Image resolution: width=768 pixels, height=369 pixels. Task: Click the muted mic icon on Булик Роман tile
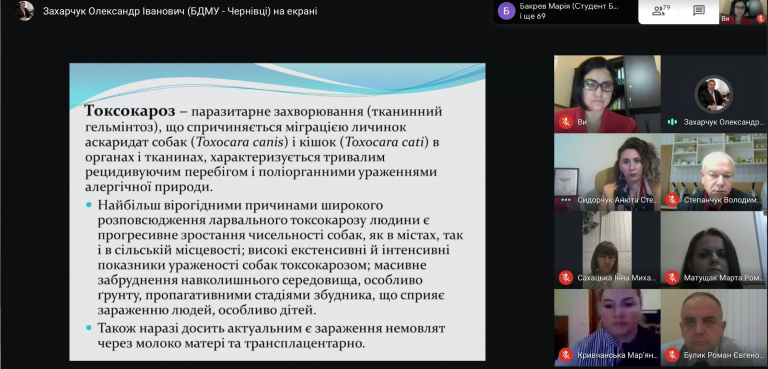672,355
